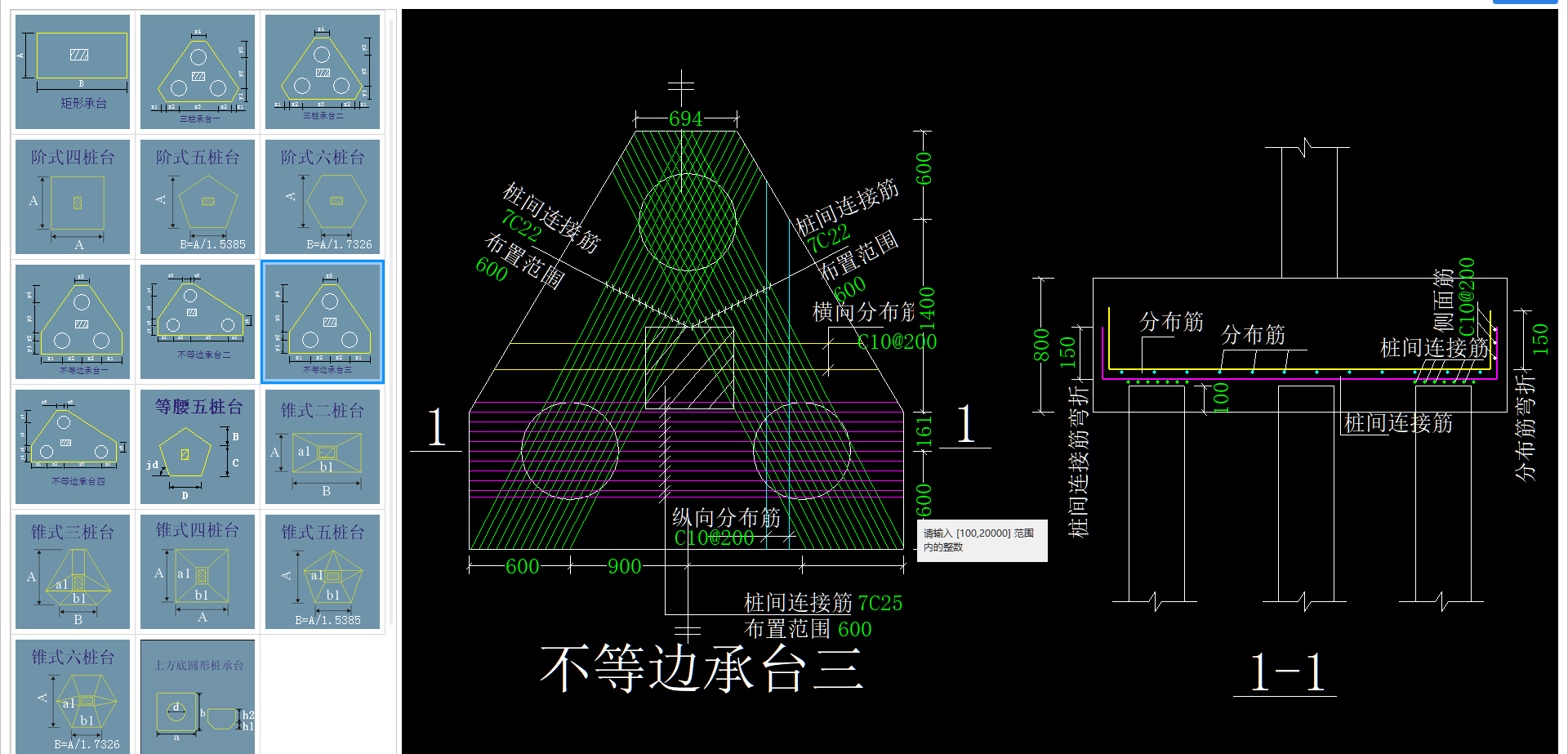This screenshot has width=1568, height=754.
Task: Edit the upper-left 桩间连接筋 value 7C22
Action: 522,225
